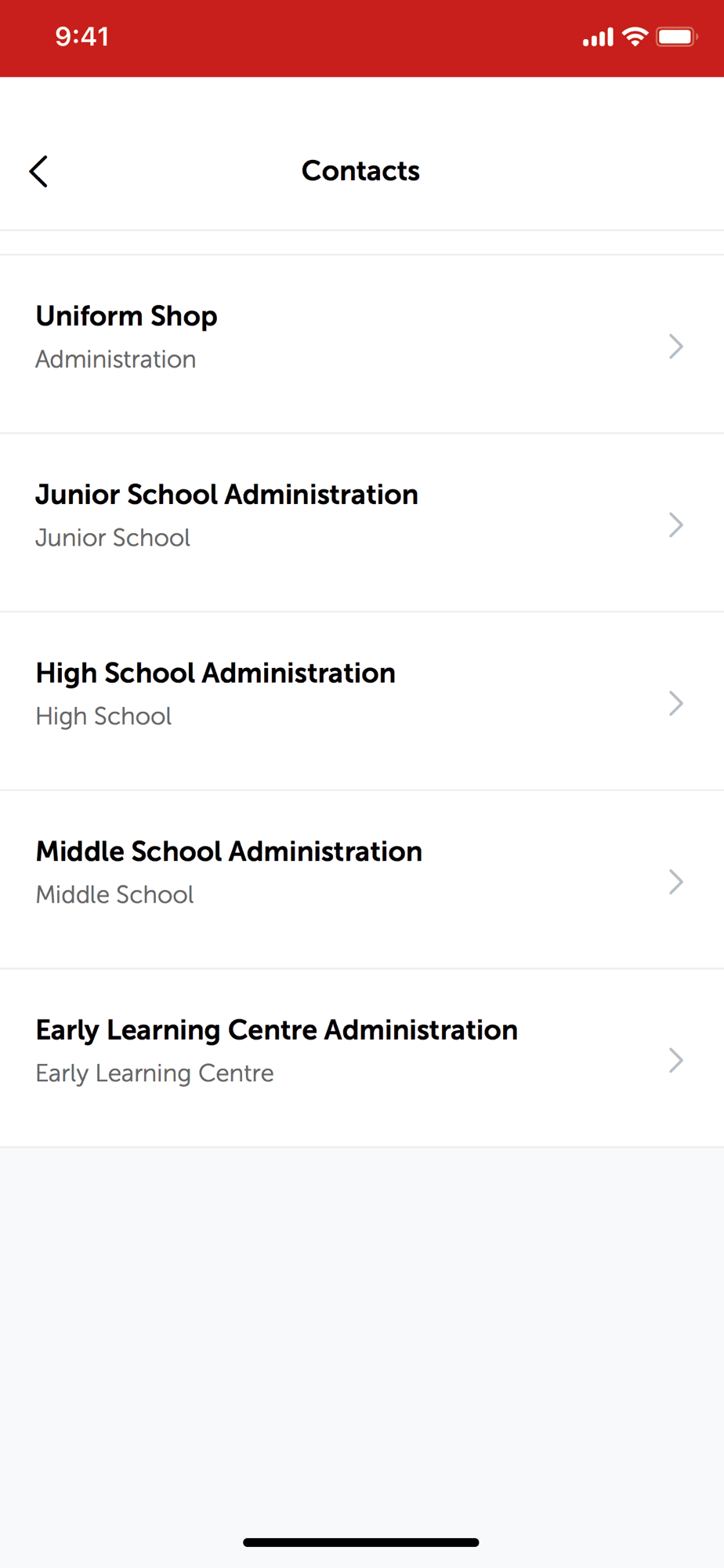
Task: Tap the back arrow icon
Action: coord(38,171)
